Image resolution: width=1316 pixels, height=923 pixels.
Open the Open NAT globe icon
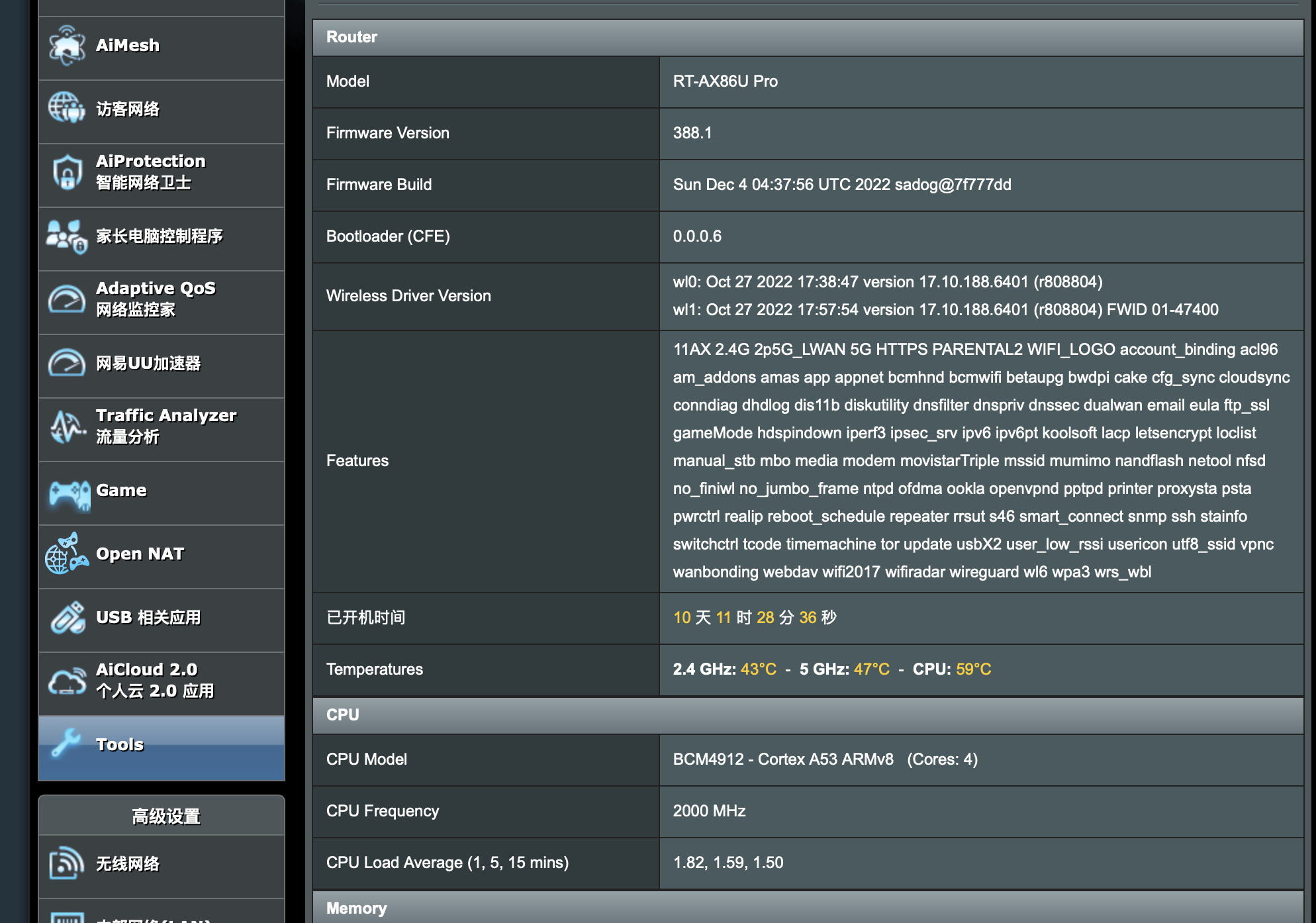(x=66, y=554)
